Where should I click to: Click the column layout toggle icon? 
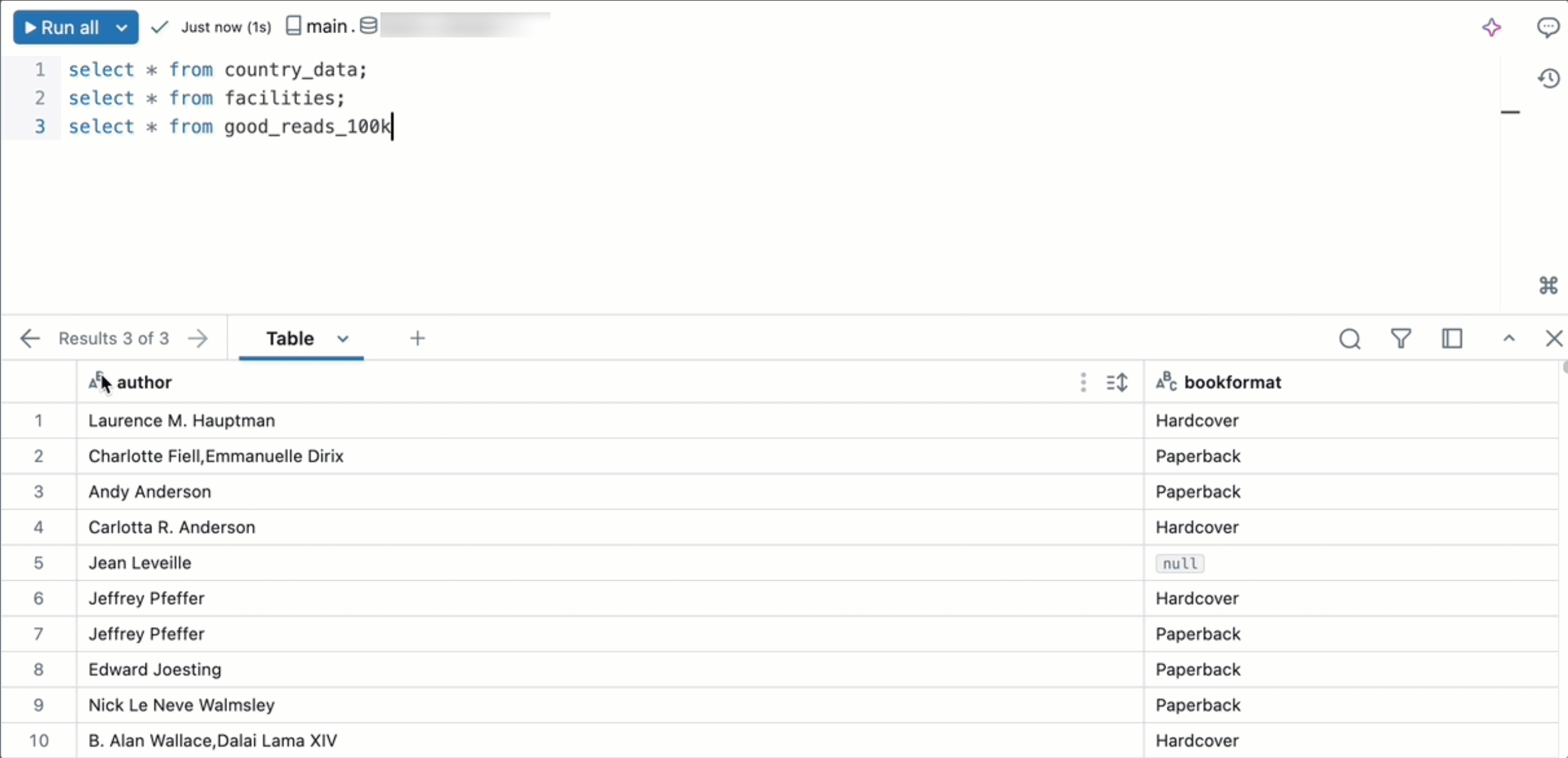point(1452,338)
